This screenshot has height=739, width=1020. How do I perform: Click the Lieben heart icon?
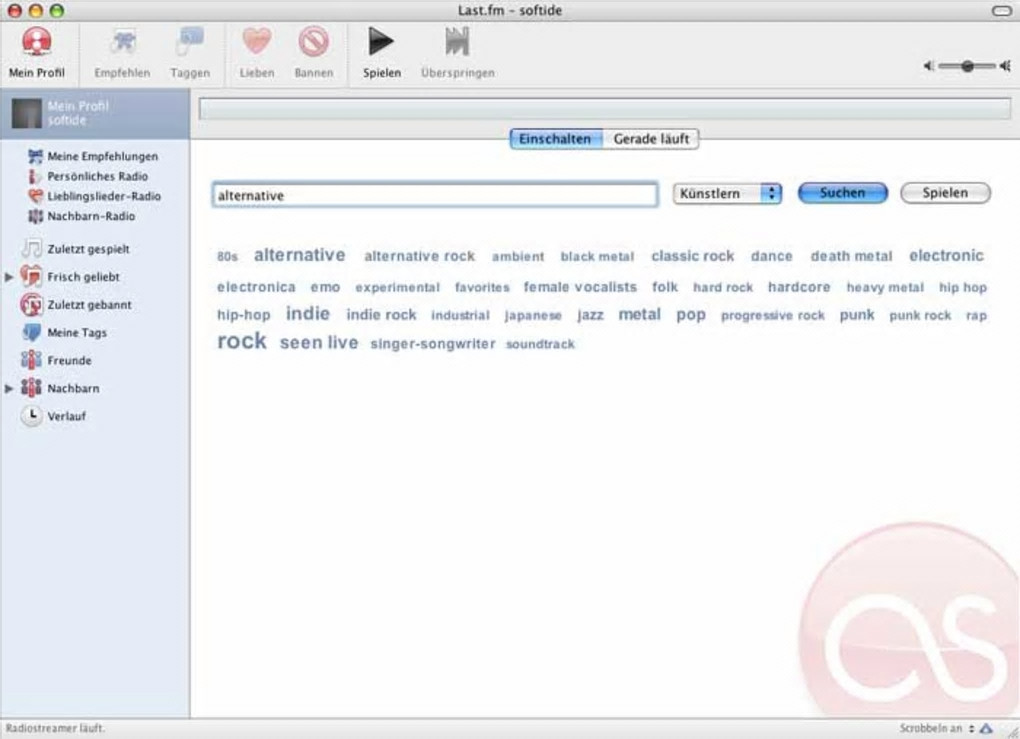coord(256,42)
